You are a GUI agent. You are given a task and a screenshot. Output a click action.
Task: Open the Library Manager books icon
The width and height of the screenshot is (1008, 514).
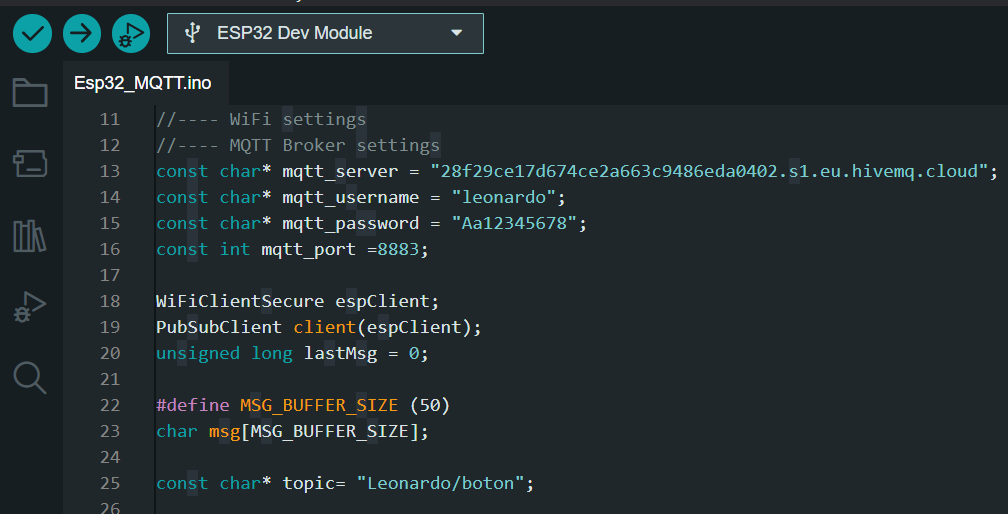[30, 236]
